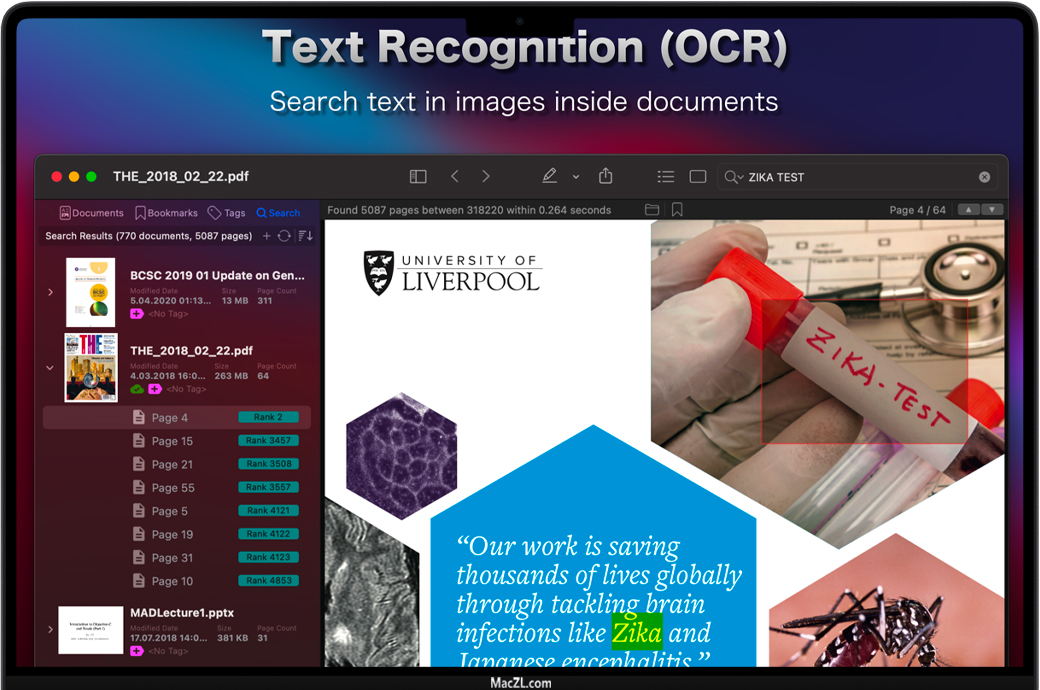The image size is (1040, 690).
Task: Jump to previous match with up arrow
Action: [968, 210]
